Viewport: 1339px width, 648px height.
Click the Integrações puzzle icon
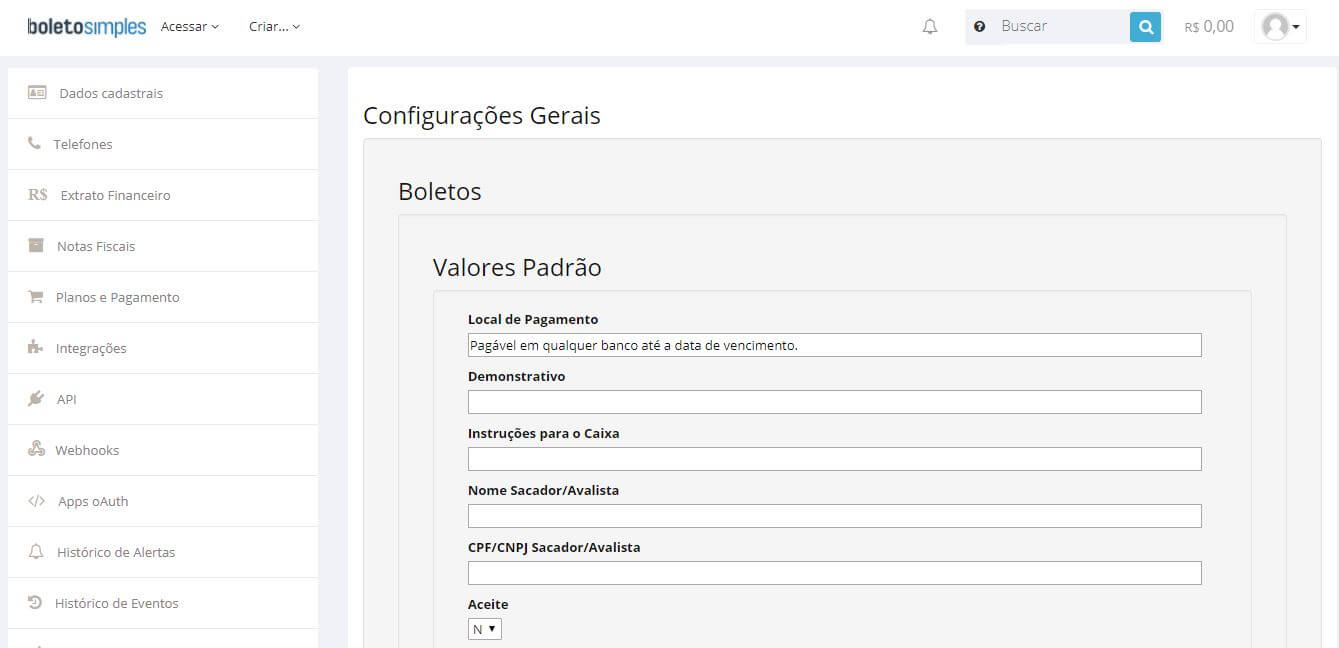coord(36,348)
